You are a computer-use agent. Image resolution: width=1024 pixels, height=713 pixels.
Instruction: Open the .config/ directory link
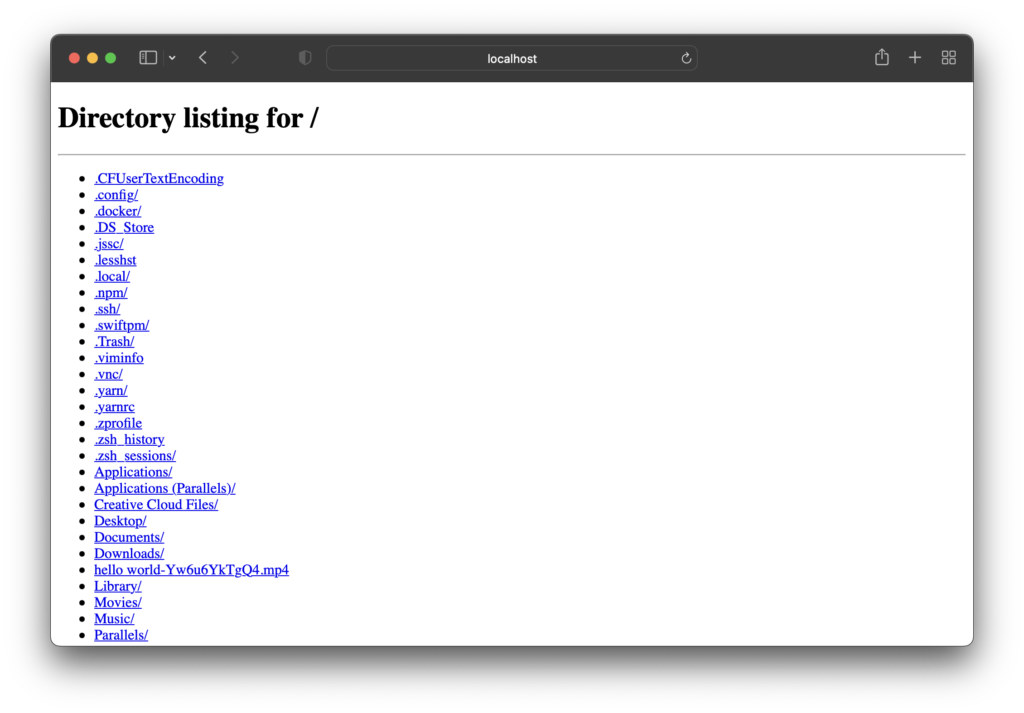coord(116,195)
